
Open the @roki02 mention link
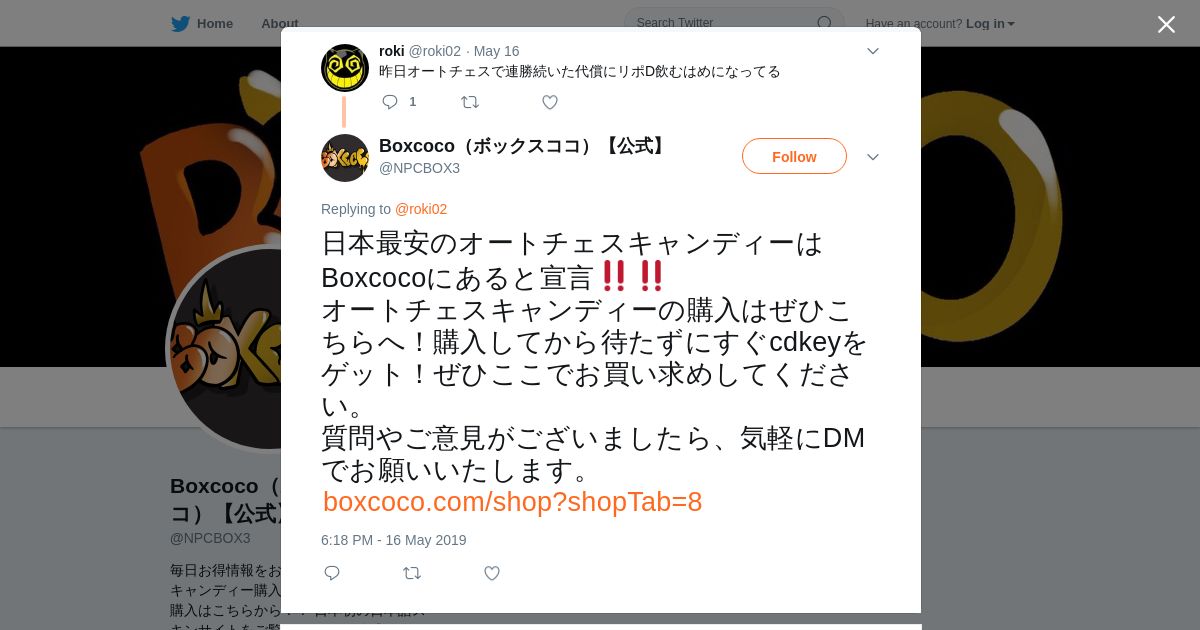(x=421, y=209)
